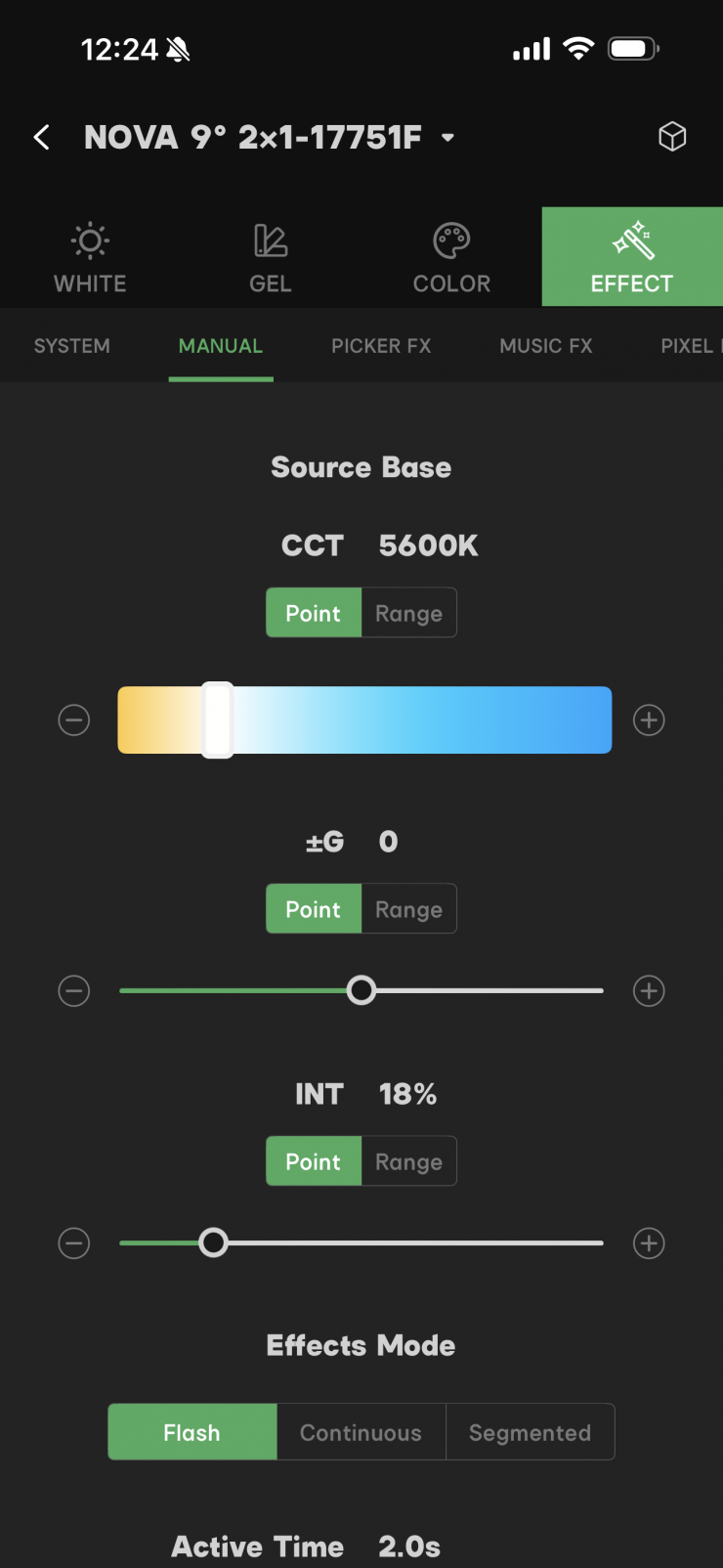723x1568 pixels.
Task: Switch ±G to Range mode
Action: click(408, 909)
